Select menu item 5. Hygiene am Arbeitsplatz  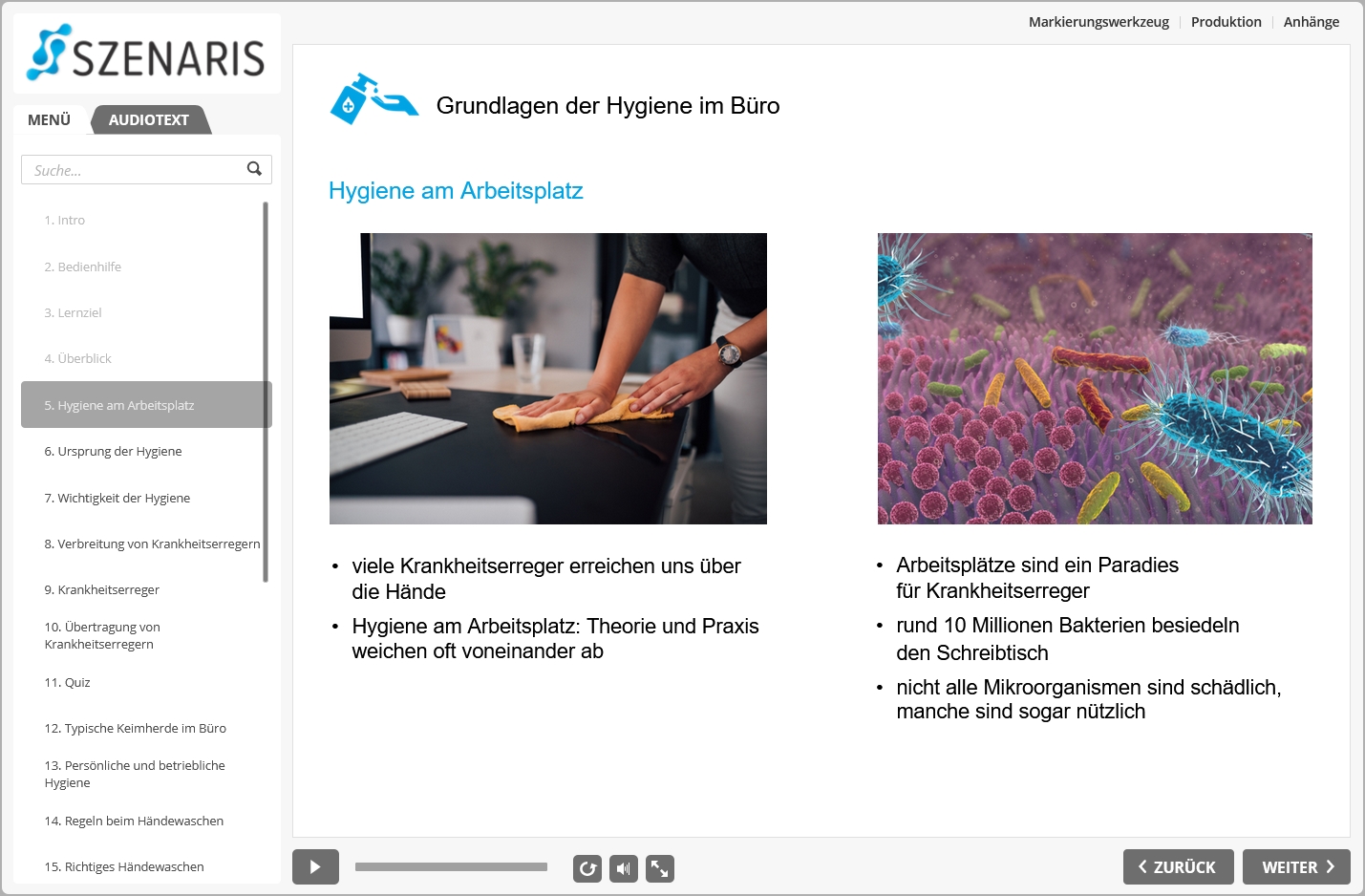(146, 405)
